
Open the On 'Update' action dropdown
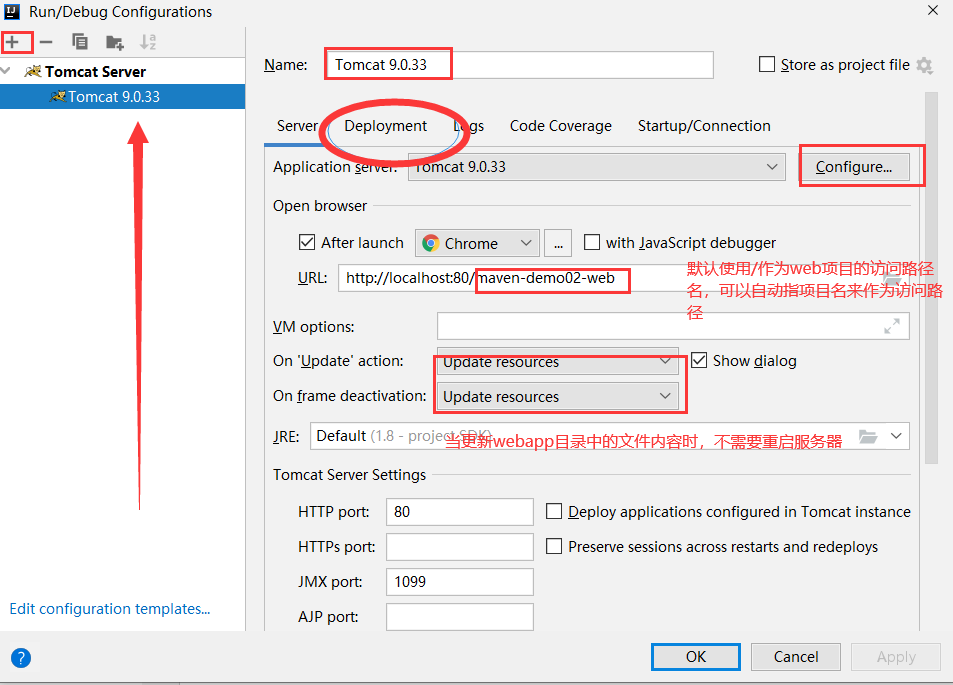[x=557, y=361]
